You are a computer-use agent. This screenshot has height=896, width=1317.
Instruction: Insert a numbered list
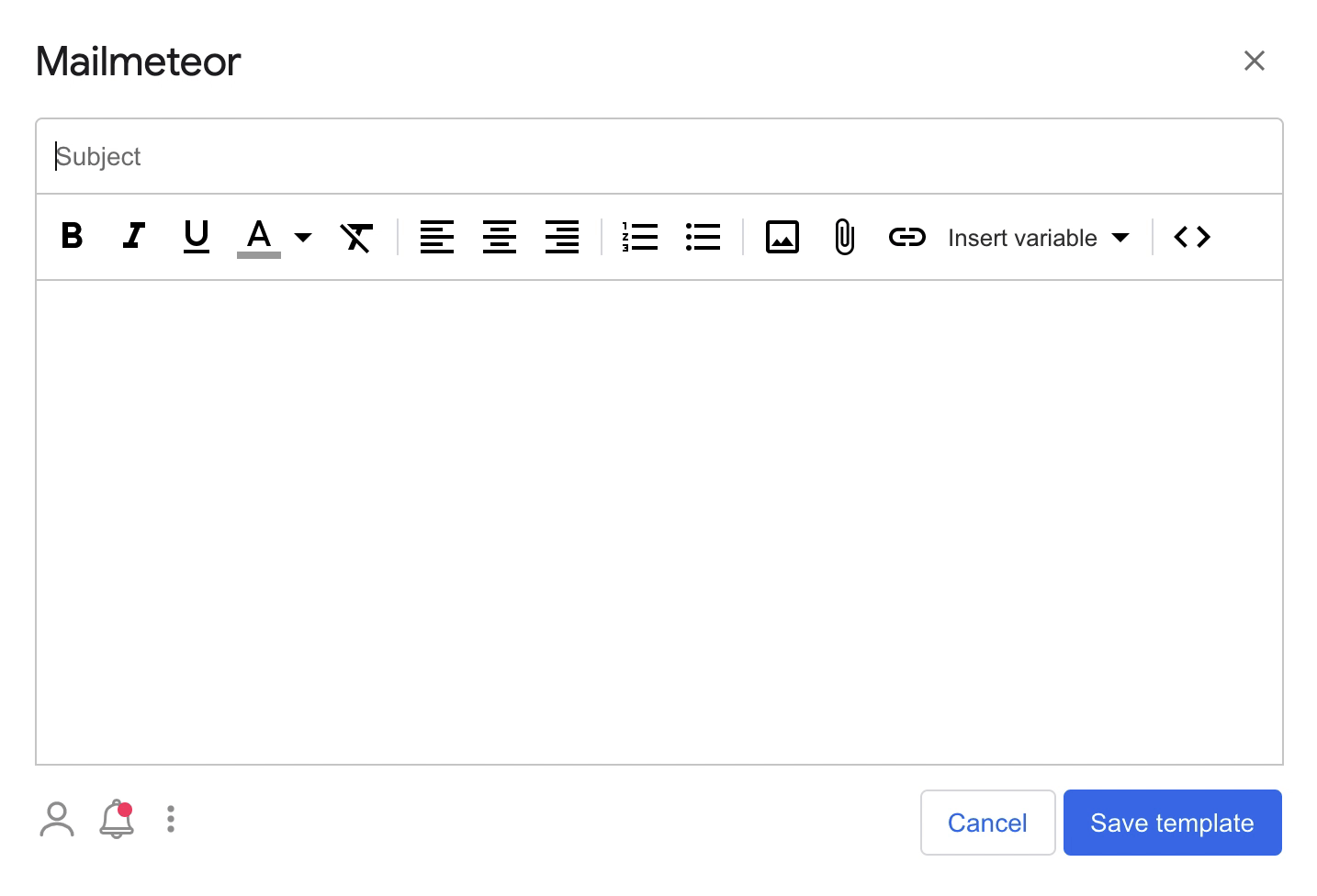click(x=640, y=237)
